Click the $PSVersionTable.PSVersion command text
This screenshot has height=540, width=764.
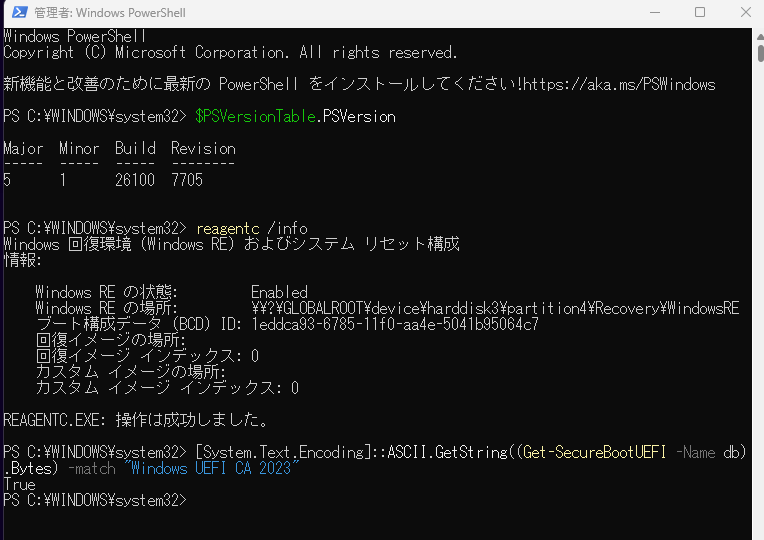[x=295, y=116]
